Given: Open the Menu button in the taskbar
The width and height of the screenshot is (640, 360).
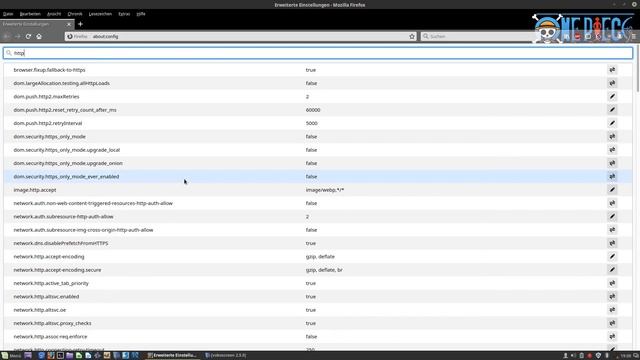Looking at the screenshot, I should click(x=11, y=356).
